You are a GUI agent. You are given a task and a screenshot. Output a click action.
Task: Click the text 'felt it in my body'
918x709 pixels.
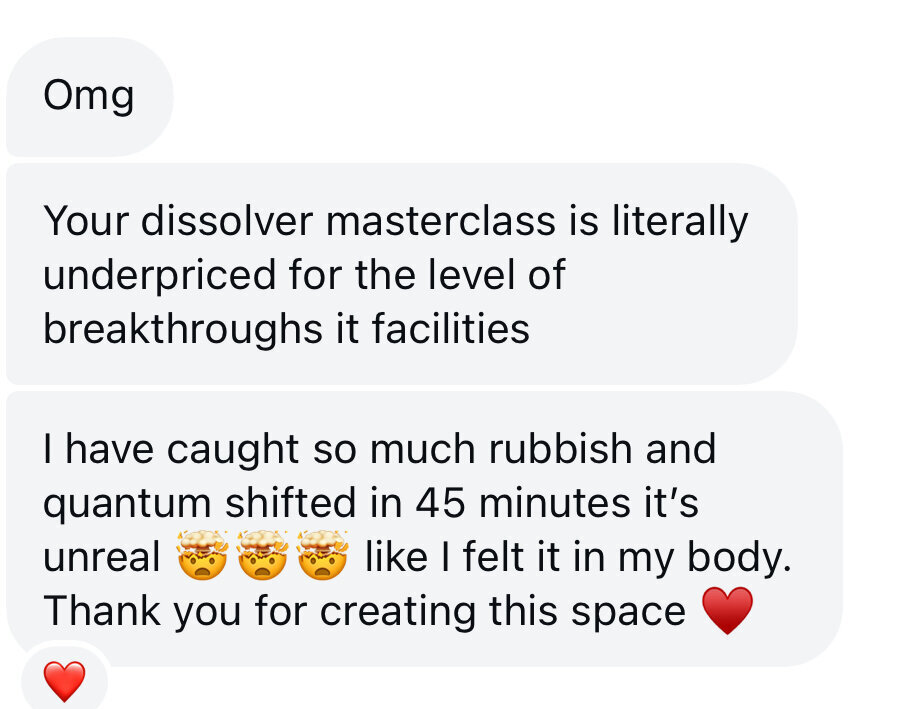coord(627,557)
